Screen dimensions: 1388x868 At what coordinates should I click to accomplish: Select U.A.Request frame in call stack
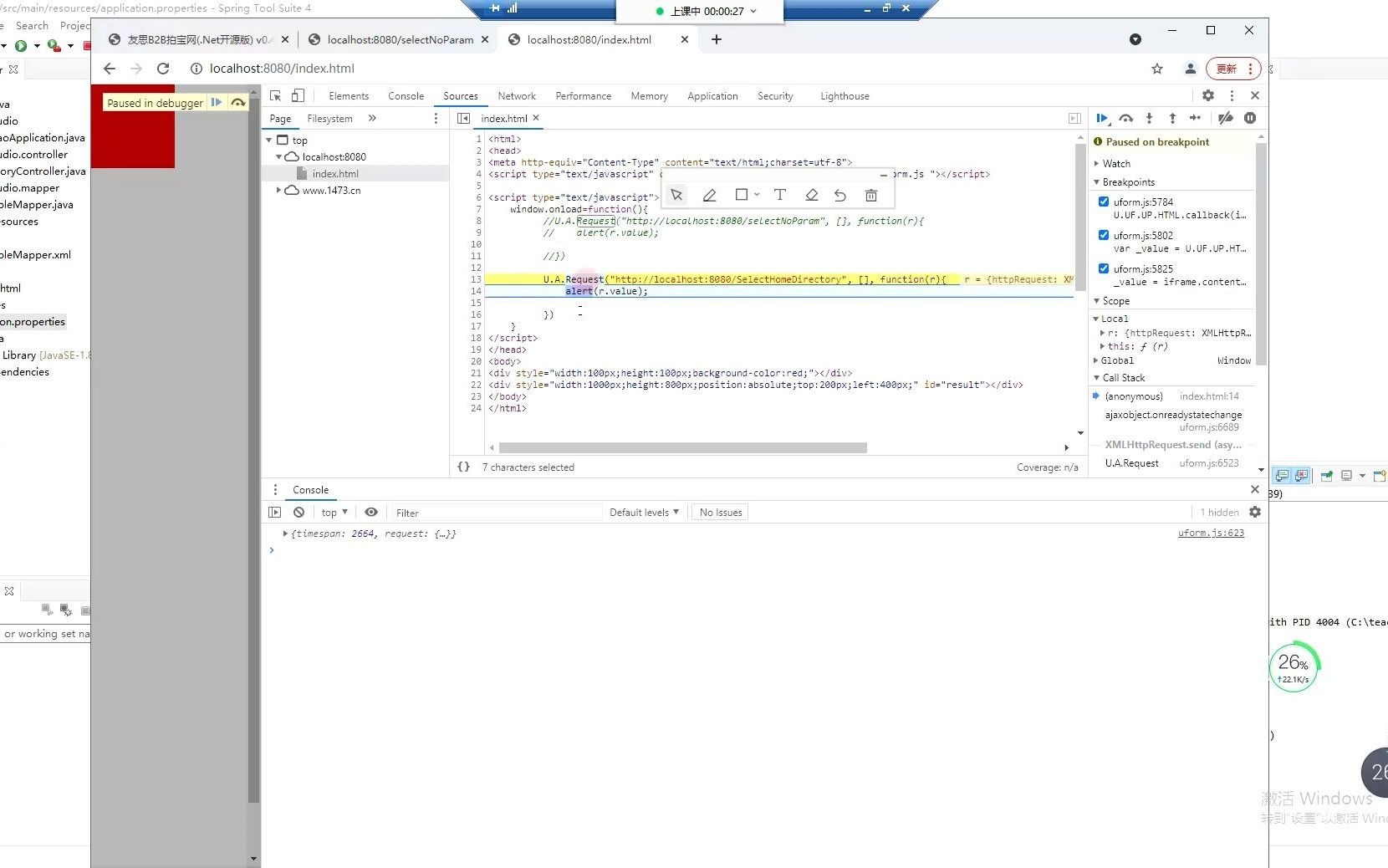(x=1131, y=463)
